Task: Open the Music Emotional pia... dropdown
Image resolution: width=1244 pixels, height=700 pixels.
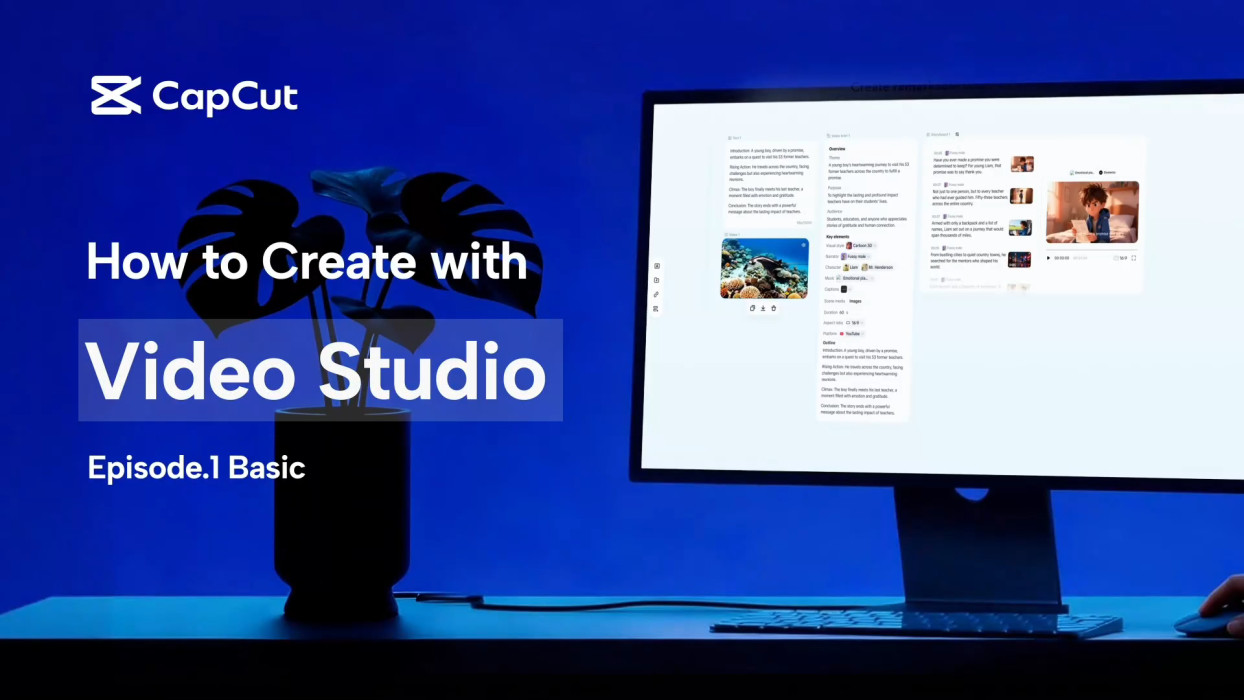Action: coord(855,278)
